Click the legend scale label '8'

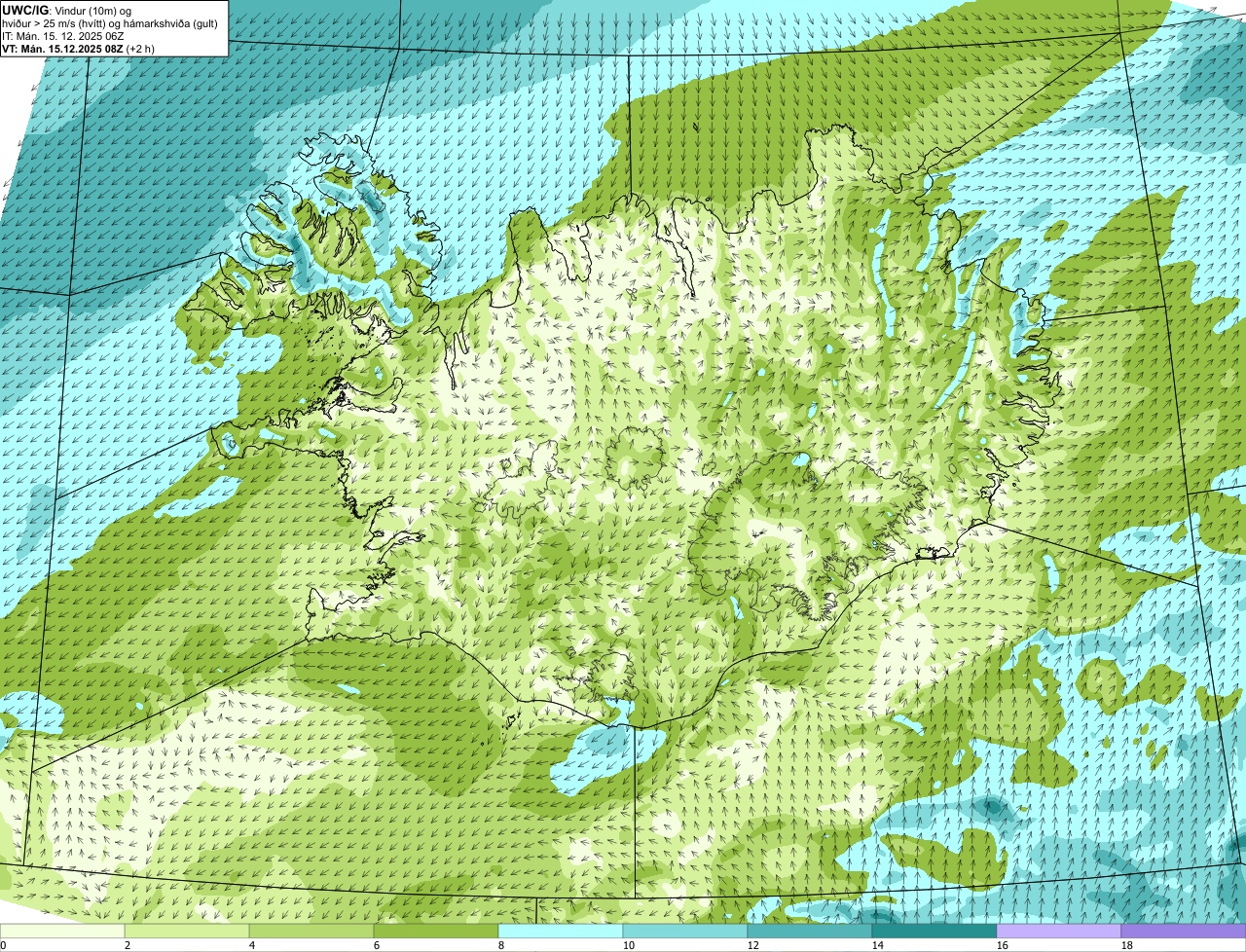(x=501, y=945)
